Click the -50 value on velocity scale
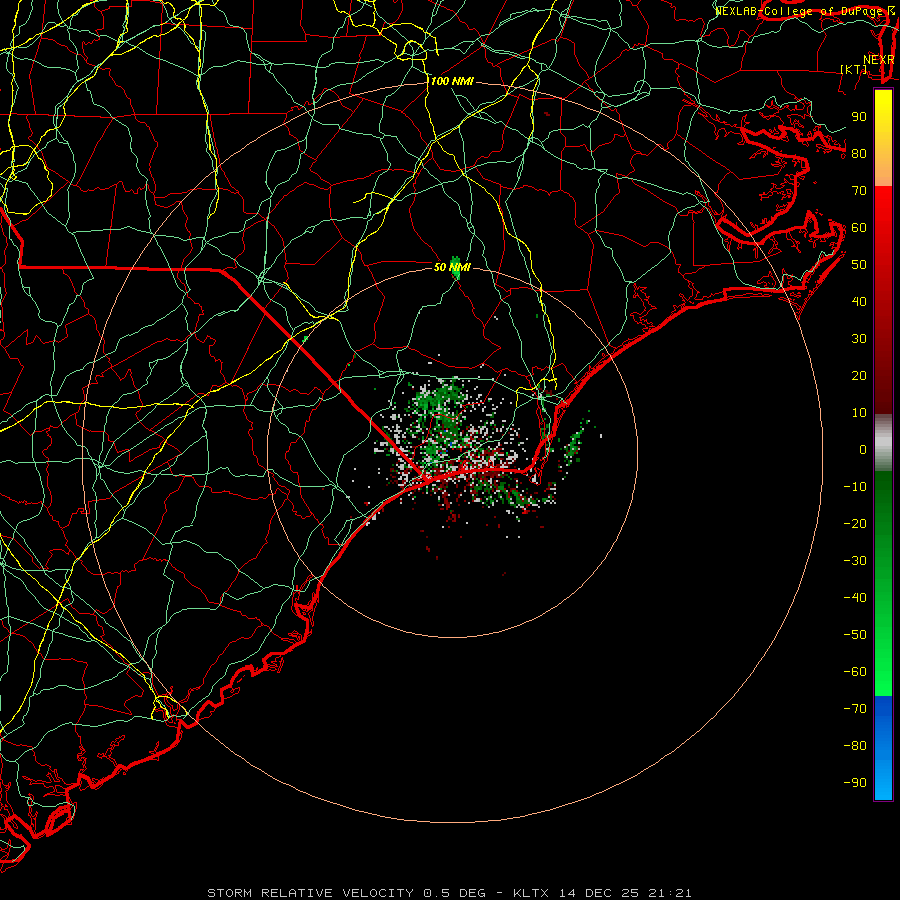Image resolution: width=900 pixels, height=900 pixels. pos(855,634)
